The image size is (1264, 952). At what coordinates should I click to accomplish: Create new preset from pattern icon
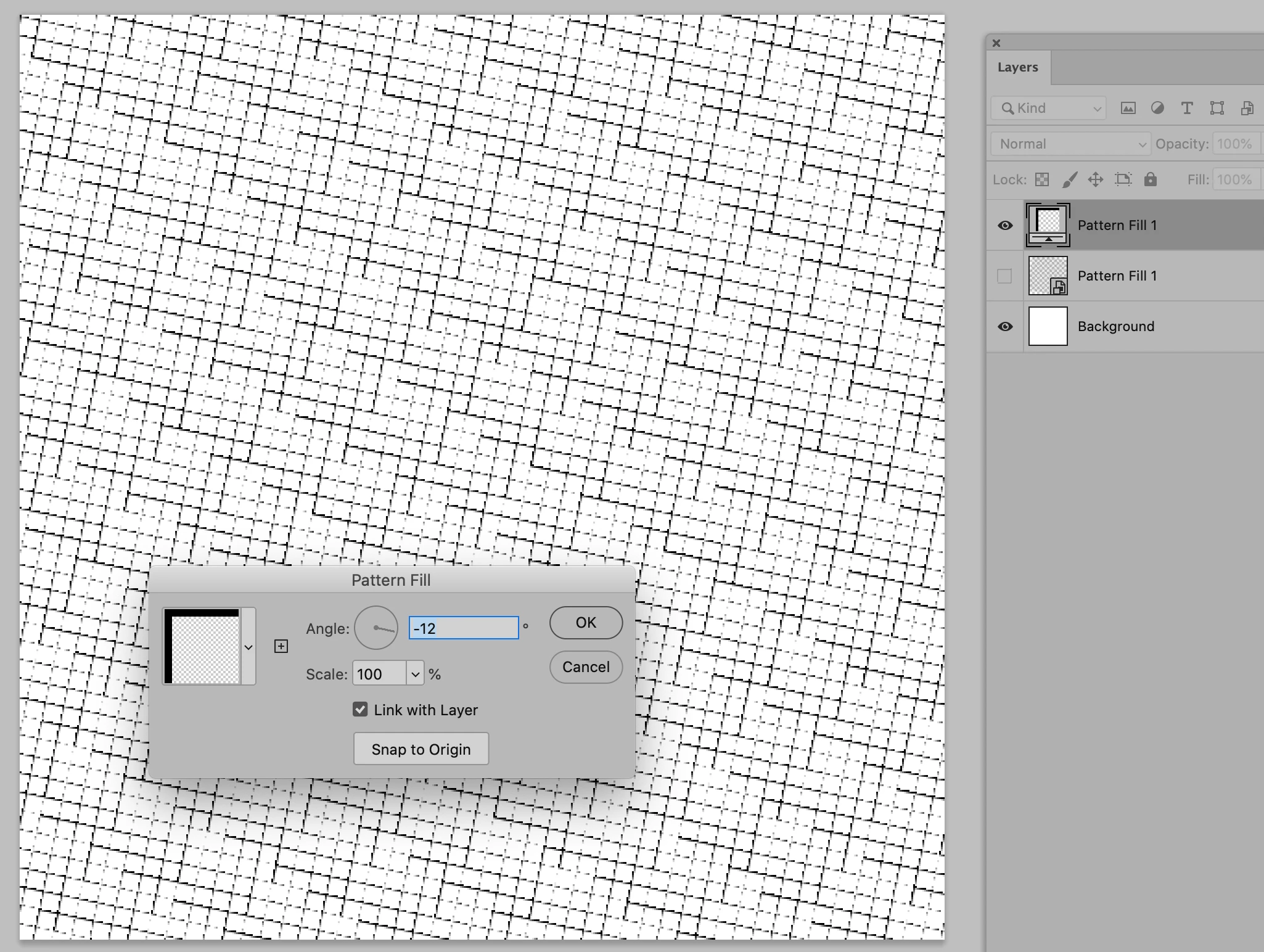click(281, 646)
